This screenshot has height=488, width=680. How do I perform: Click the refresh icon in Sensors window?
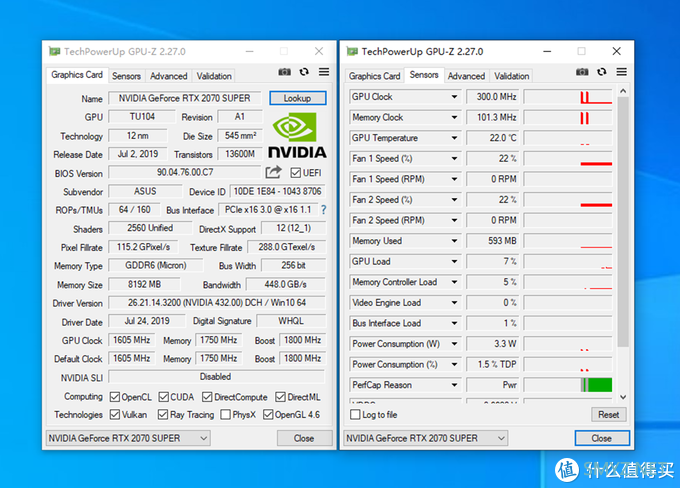602,72
